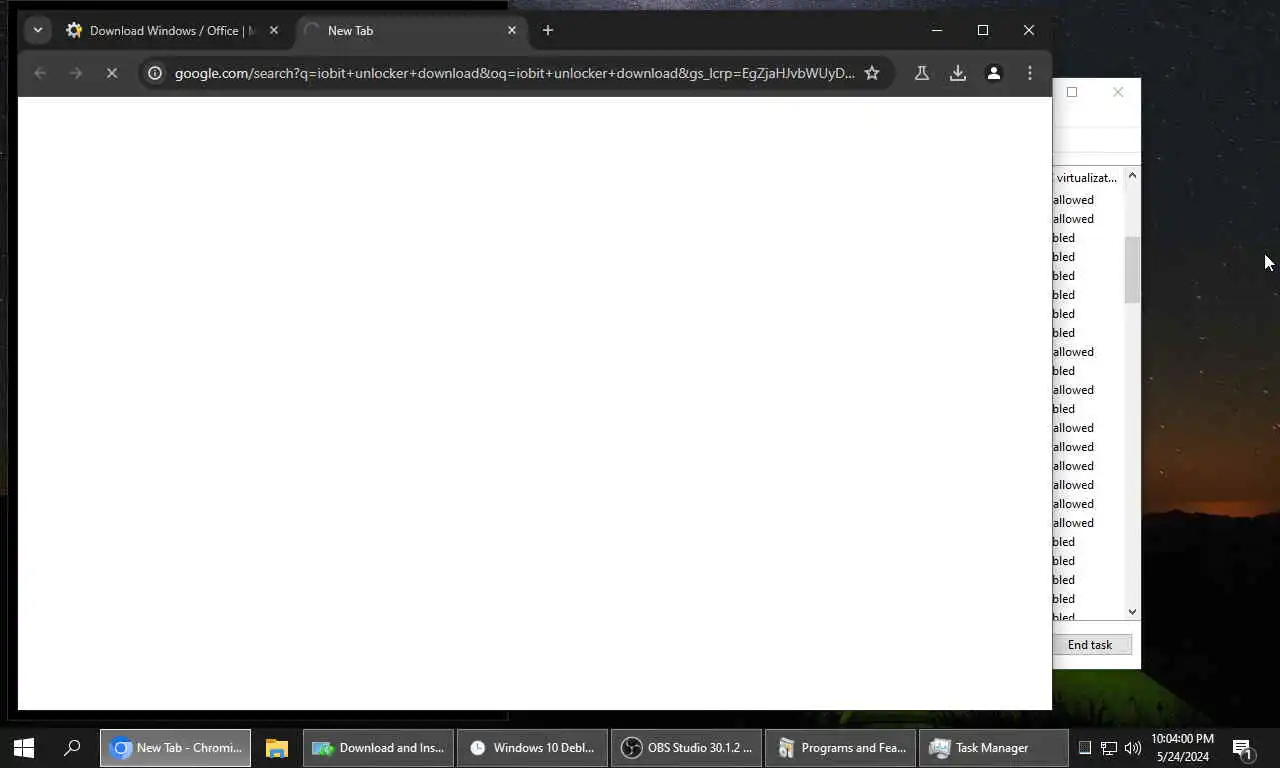Close the New Tab tab
Screen dimensions: 1280x768
click(512, 30)
